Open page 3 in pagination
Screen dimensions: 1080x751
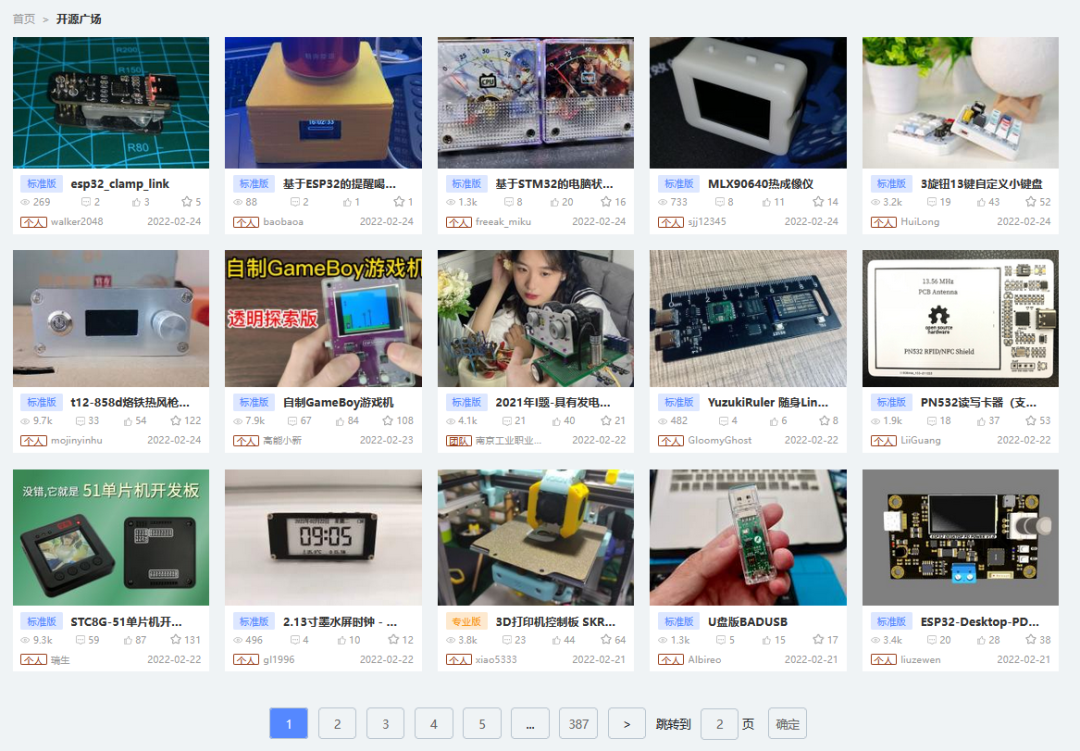pos(385,724)
